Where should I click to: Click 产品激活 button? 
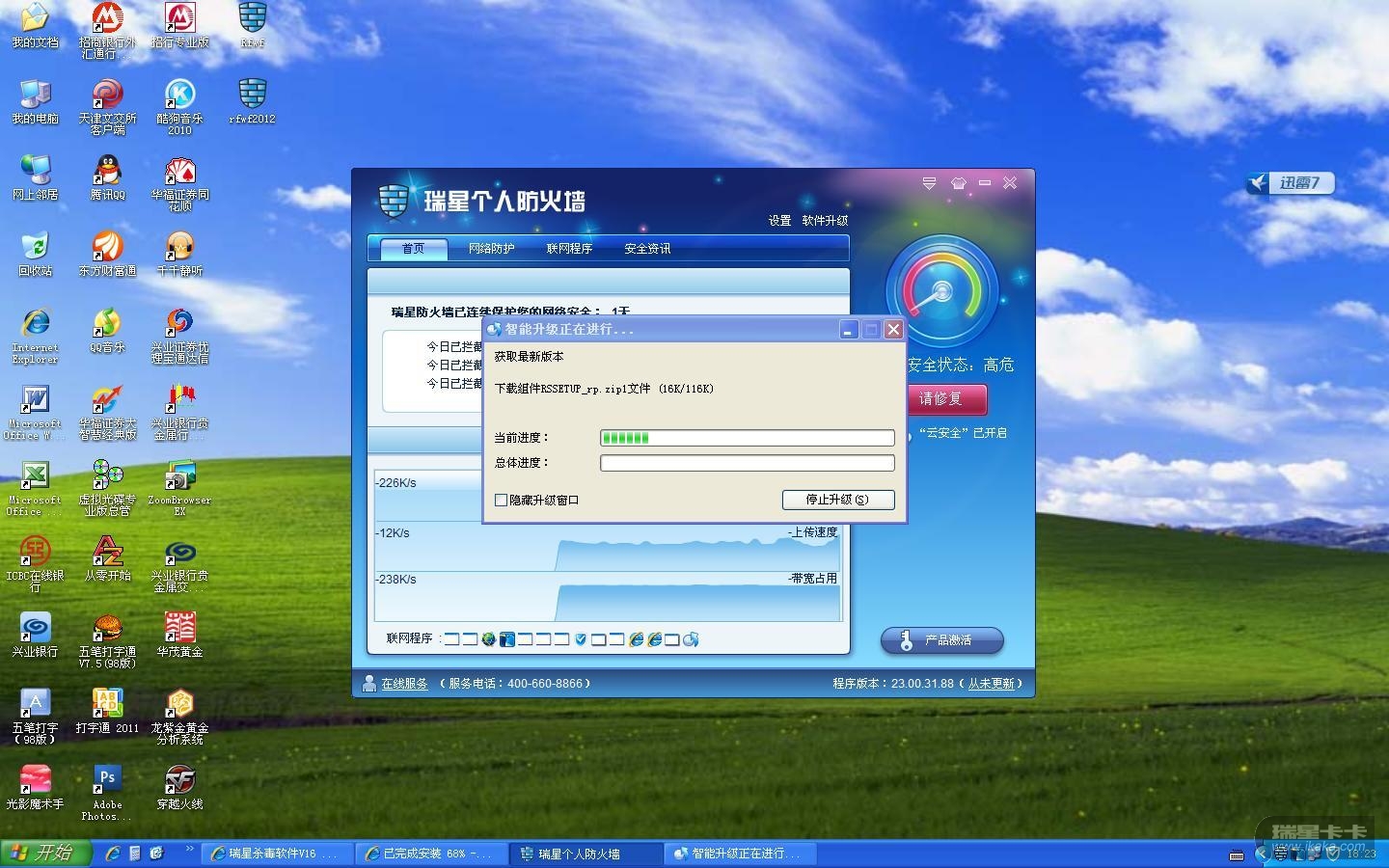click(941, 640)
